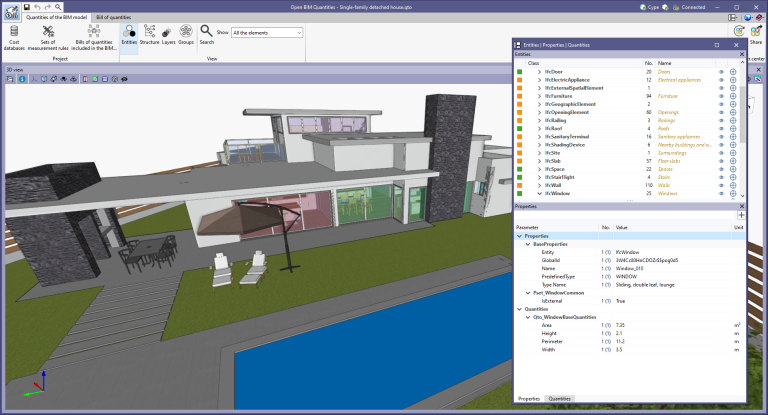Open the Layers view
Viewport: 768px width, 415px height.
166,33
